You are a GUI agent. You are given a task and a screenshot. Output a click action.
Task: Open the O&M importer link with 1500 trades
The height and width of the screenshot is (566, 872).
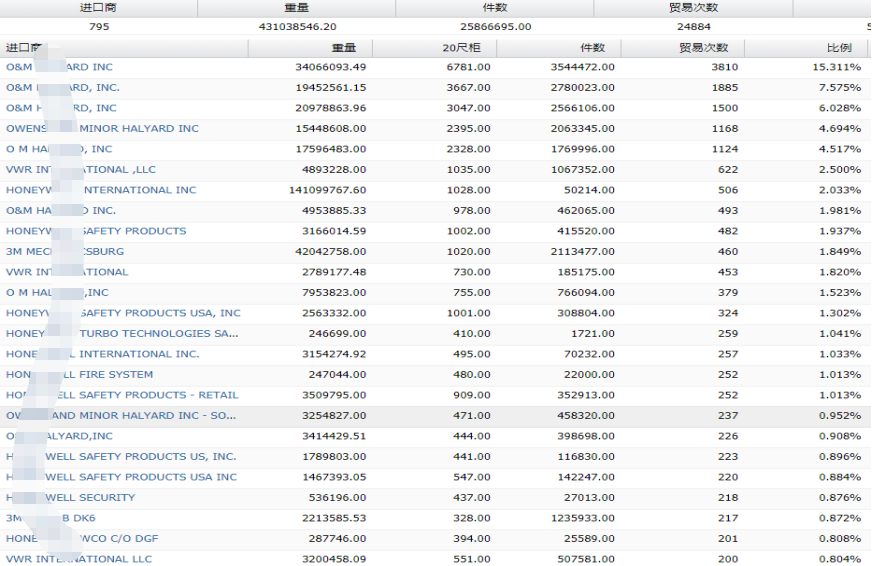pos(61,108)
